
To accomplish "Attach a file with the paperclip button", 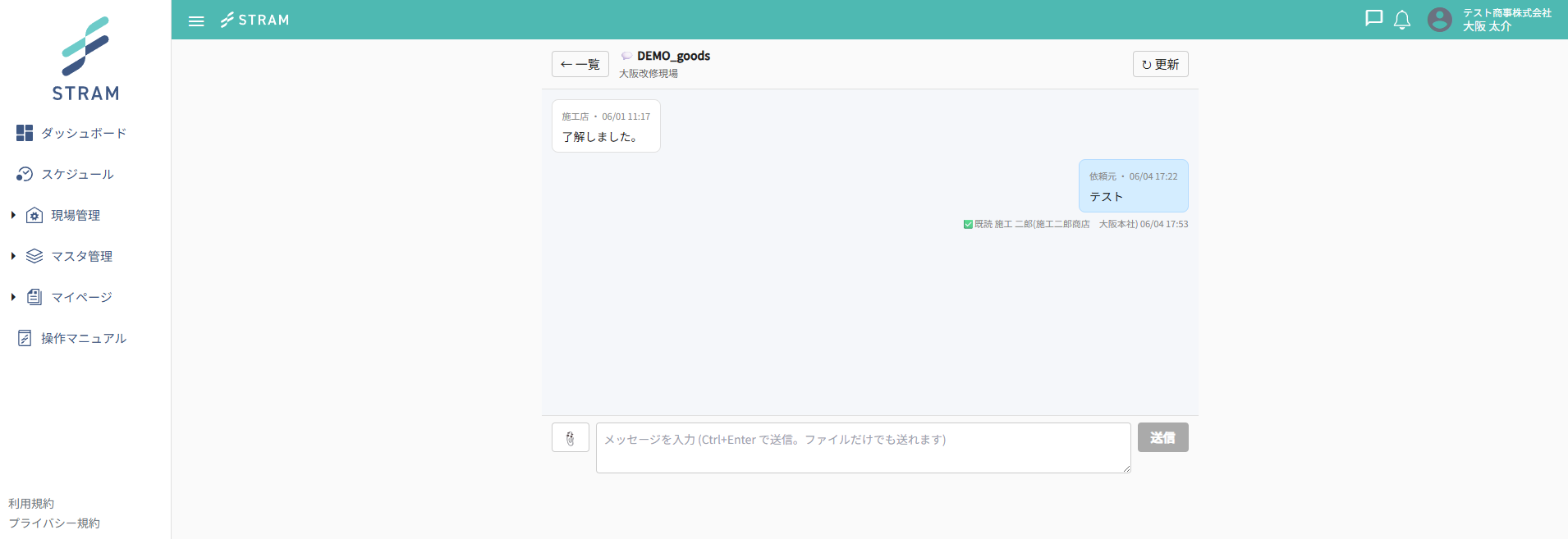I will pos(571,437).
